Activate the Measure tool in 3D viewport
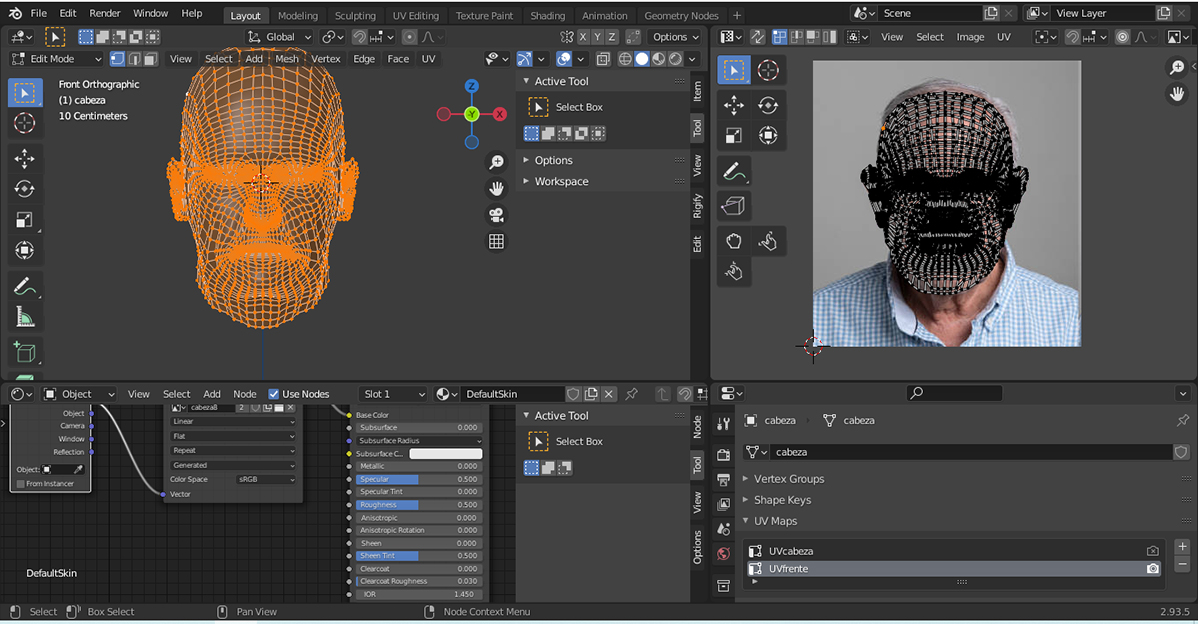The width and height of the screenshot is (1198, 624). tap(25, 317)
